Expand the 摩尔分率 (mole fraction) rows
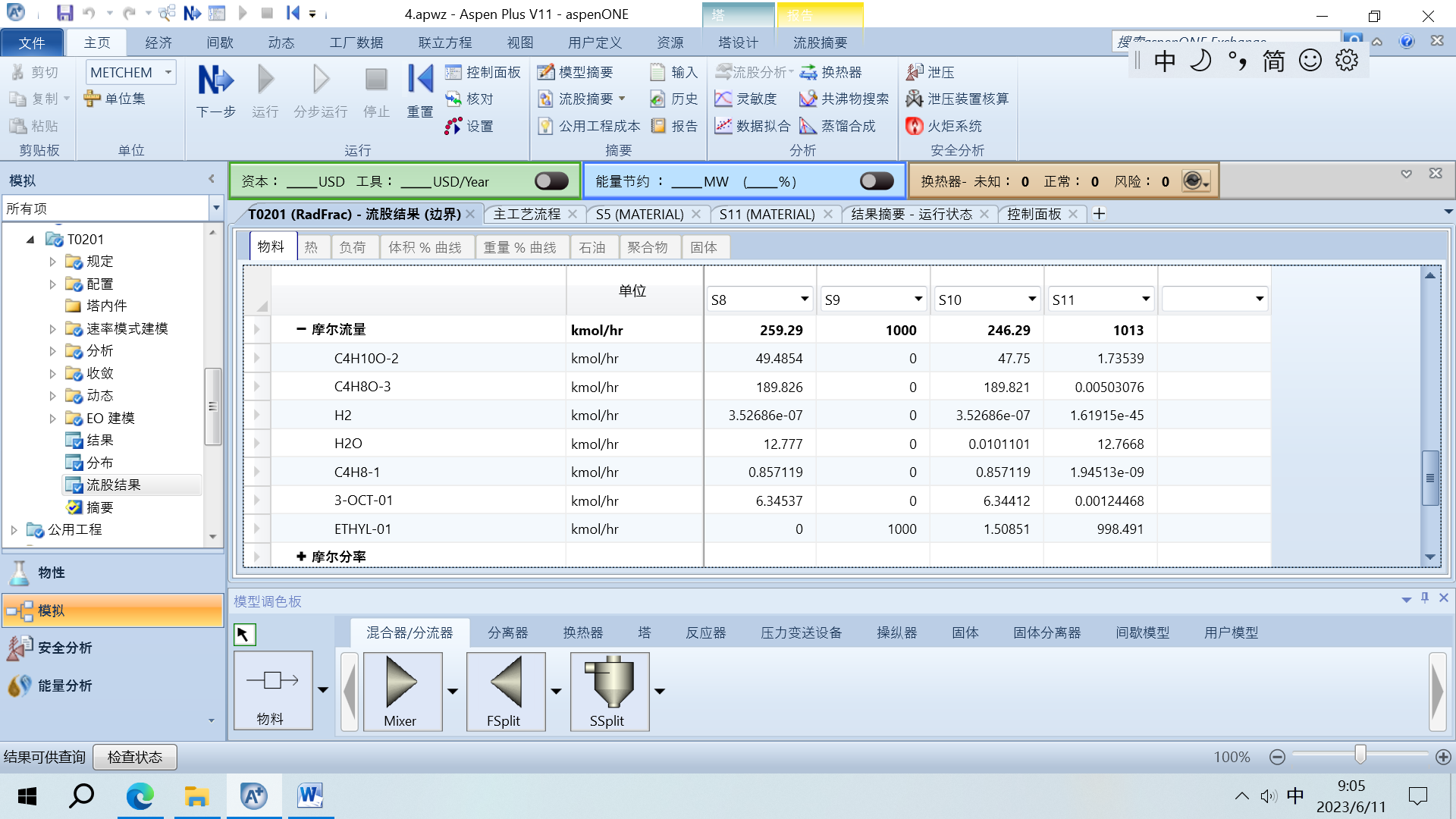The width and height of the screenshot is (1456, 819). [x=301, y=557]
